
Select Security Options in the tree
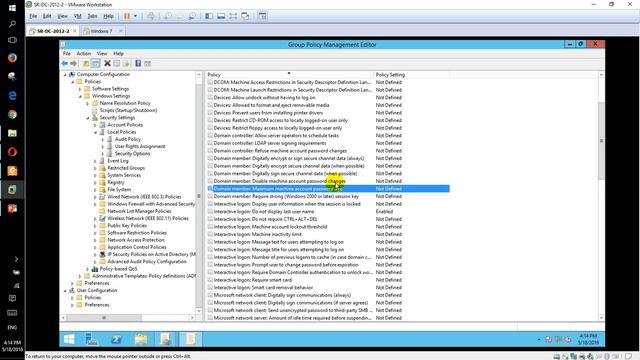coord(132,153)
